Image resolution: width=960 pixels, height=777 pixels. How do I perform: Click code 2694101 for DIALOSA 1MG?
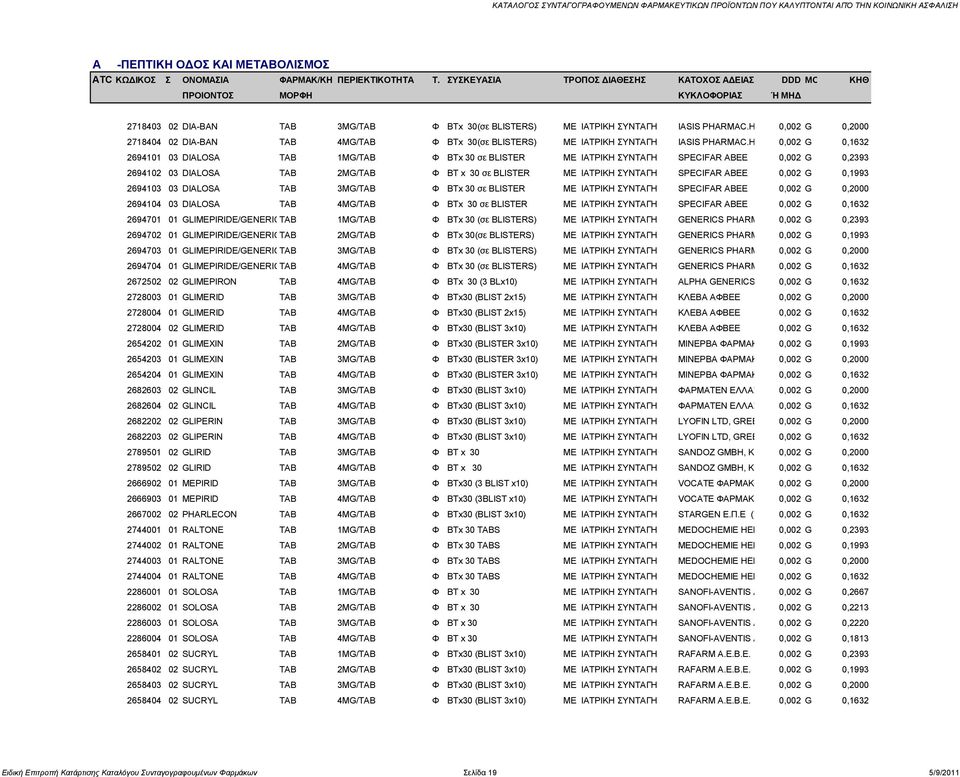click(144, 157)
